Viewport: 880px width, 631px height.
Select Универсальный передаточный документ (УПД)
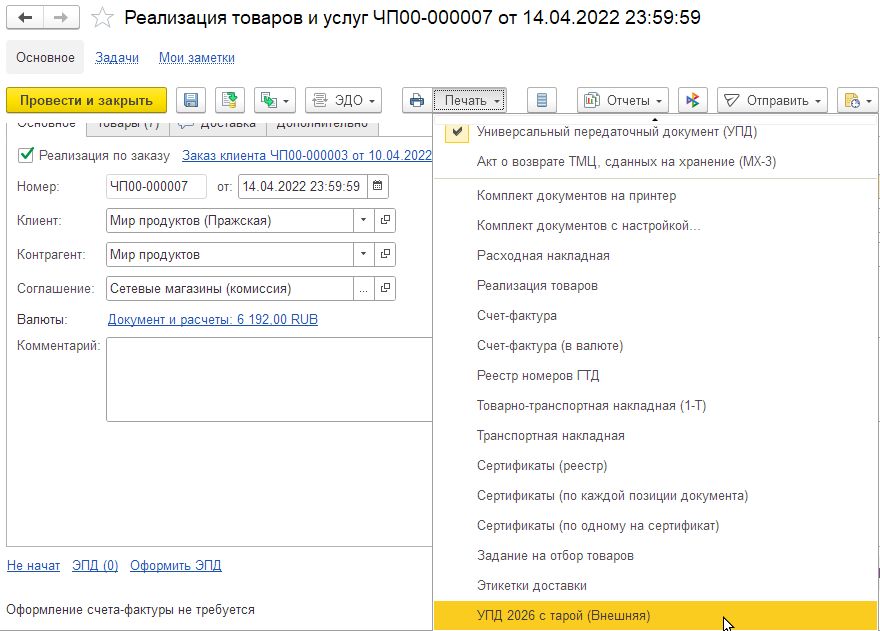pos(655,132)
